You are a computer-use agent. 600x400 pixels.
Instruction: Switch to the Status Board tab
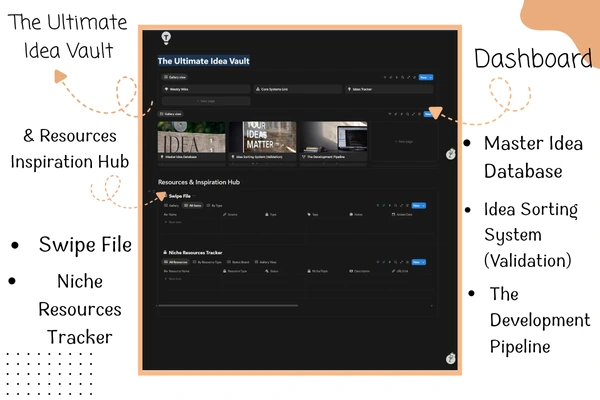[x=241, y=262]
